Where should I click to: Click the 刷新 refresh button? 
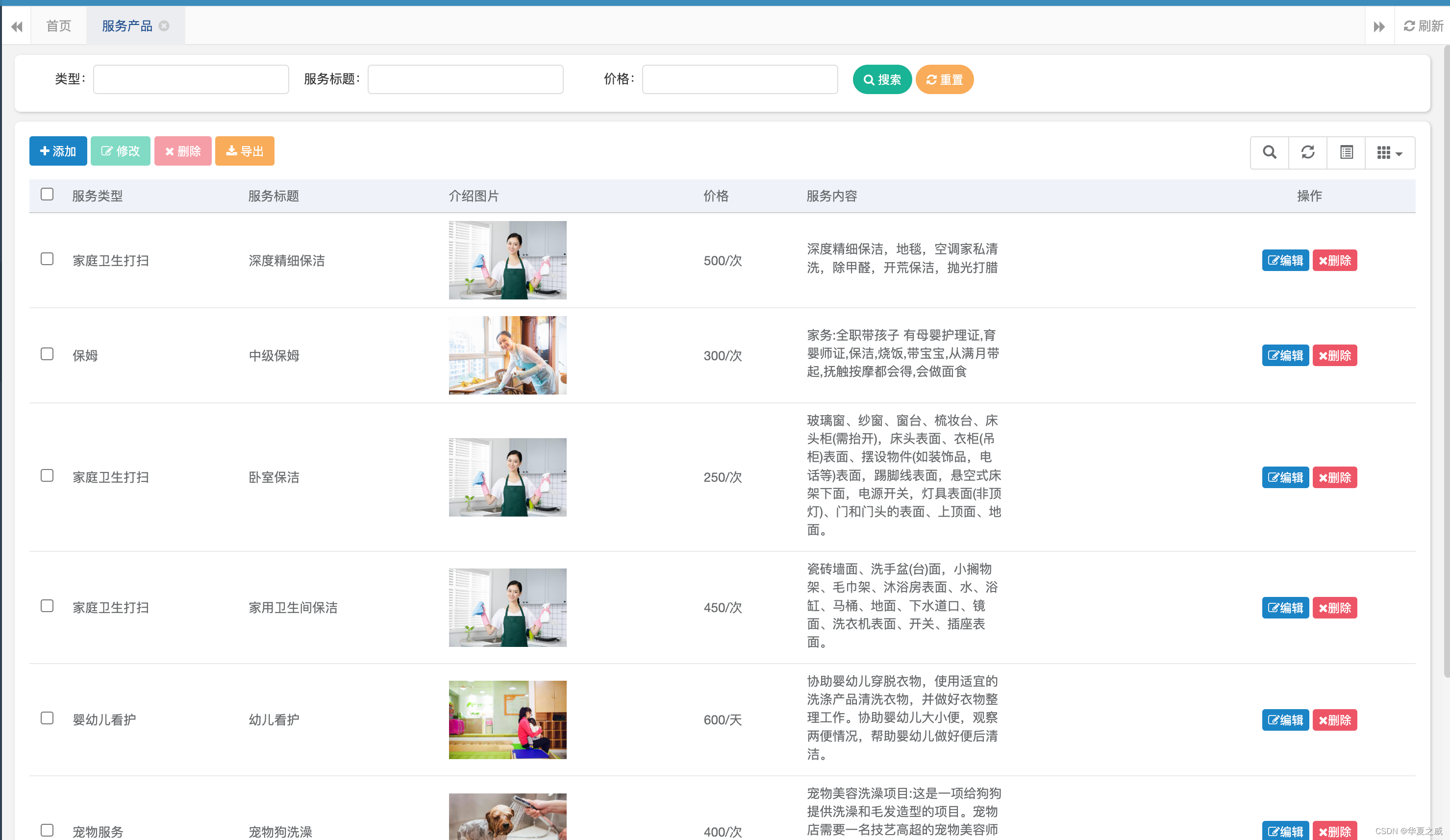point(1424,26)
